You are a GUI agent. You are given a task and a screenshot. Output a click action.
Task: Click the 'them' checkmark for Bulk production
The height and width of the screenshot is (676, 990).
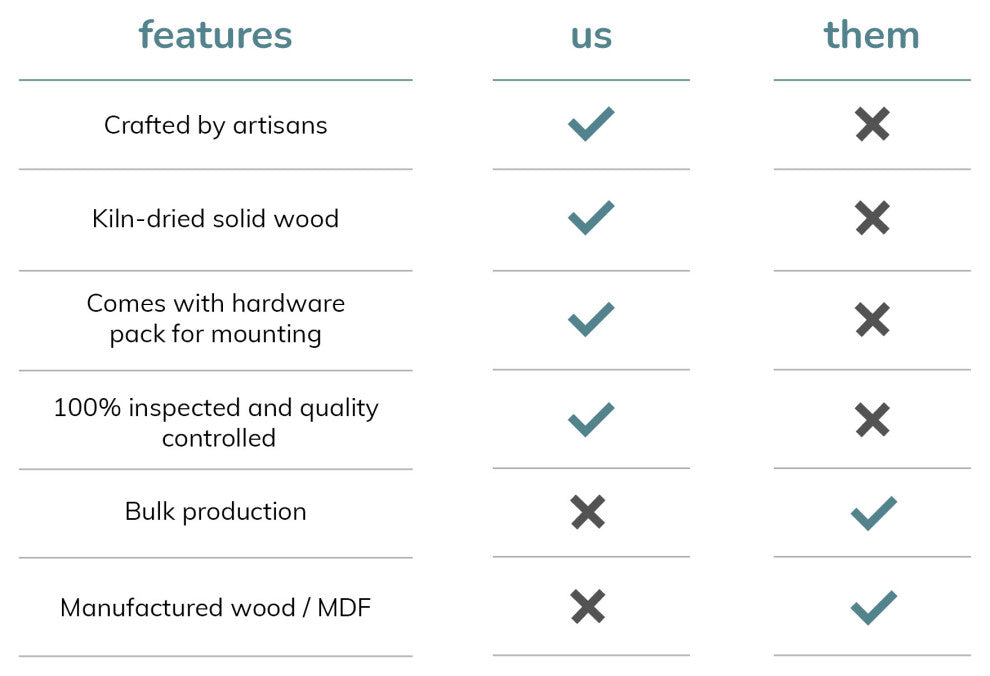[x=874, y=513]
